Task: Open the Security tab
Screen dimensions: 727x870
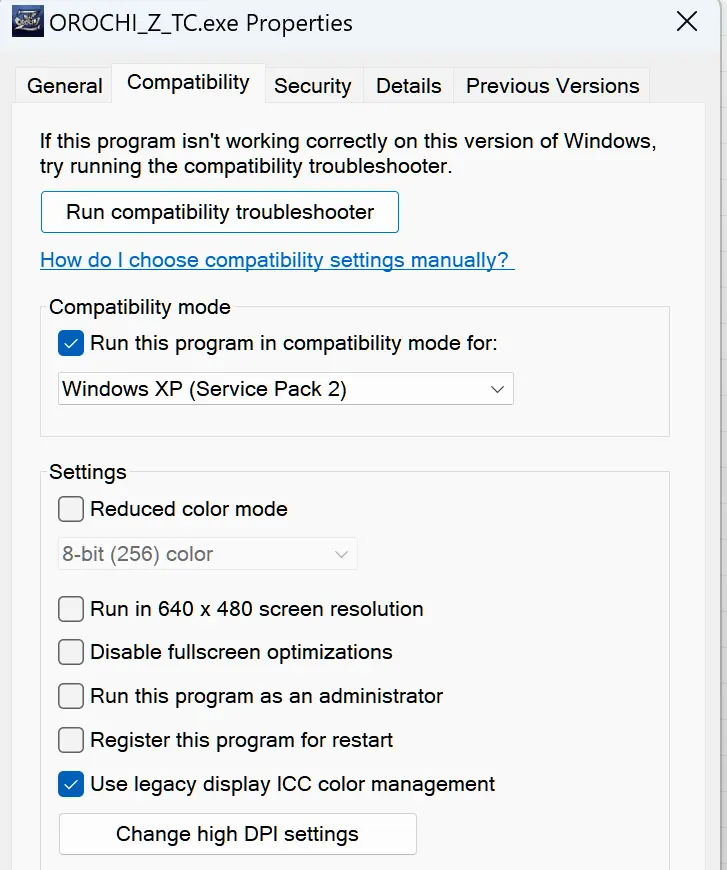Action: [x=312, y=86]
